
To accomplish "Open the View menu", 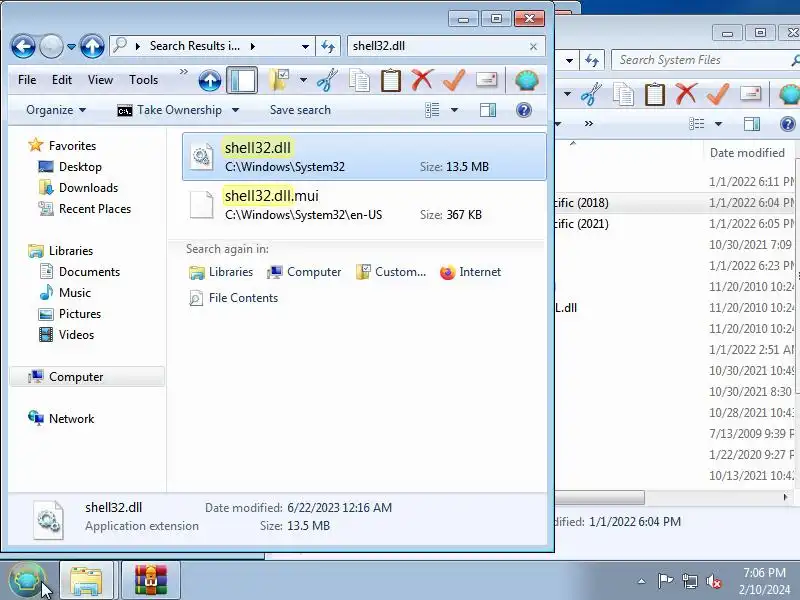I will 100,80.
